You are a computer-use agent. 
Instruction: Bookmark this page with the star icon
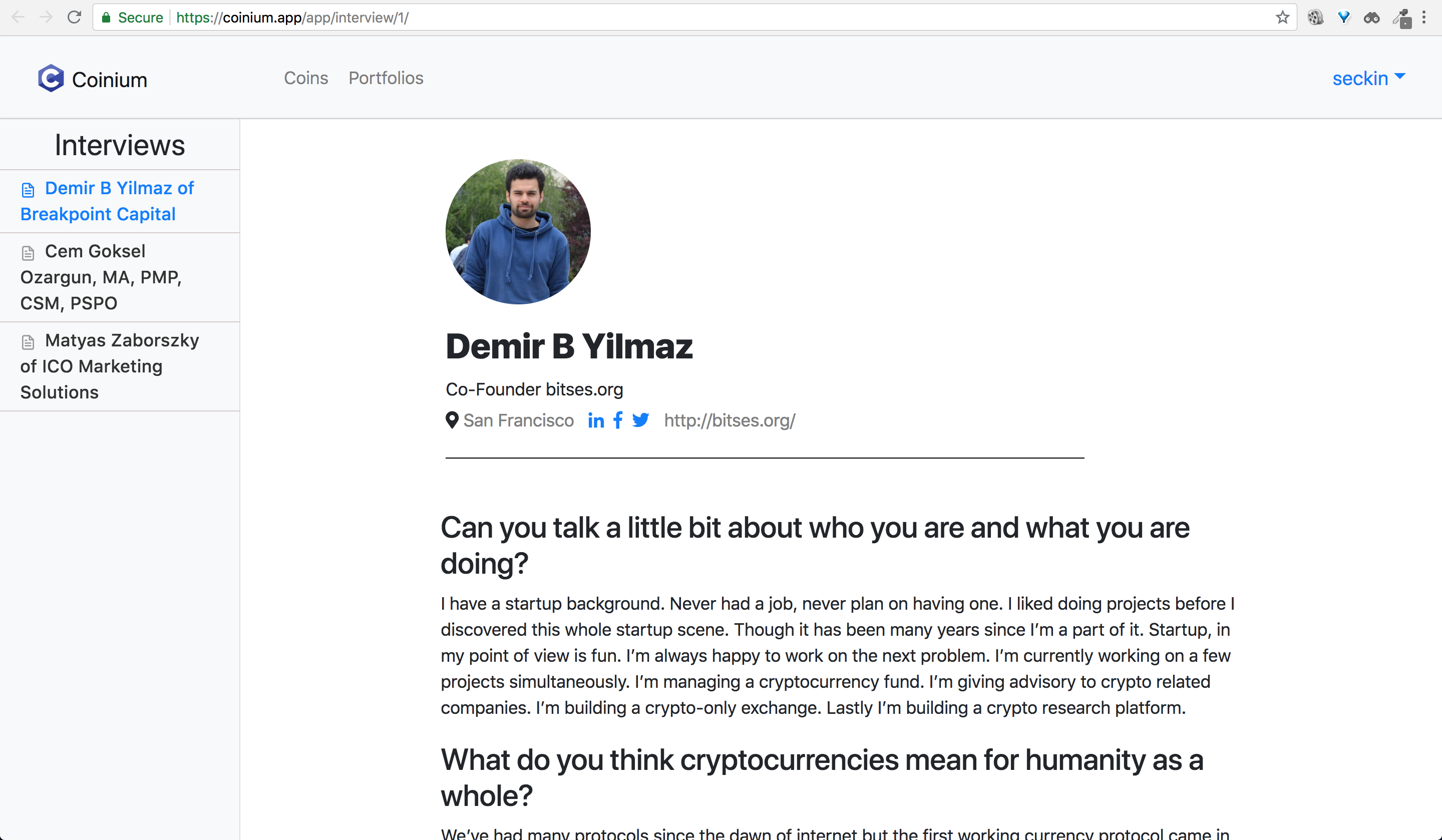pos(1282,18)
